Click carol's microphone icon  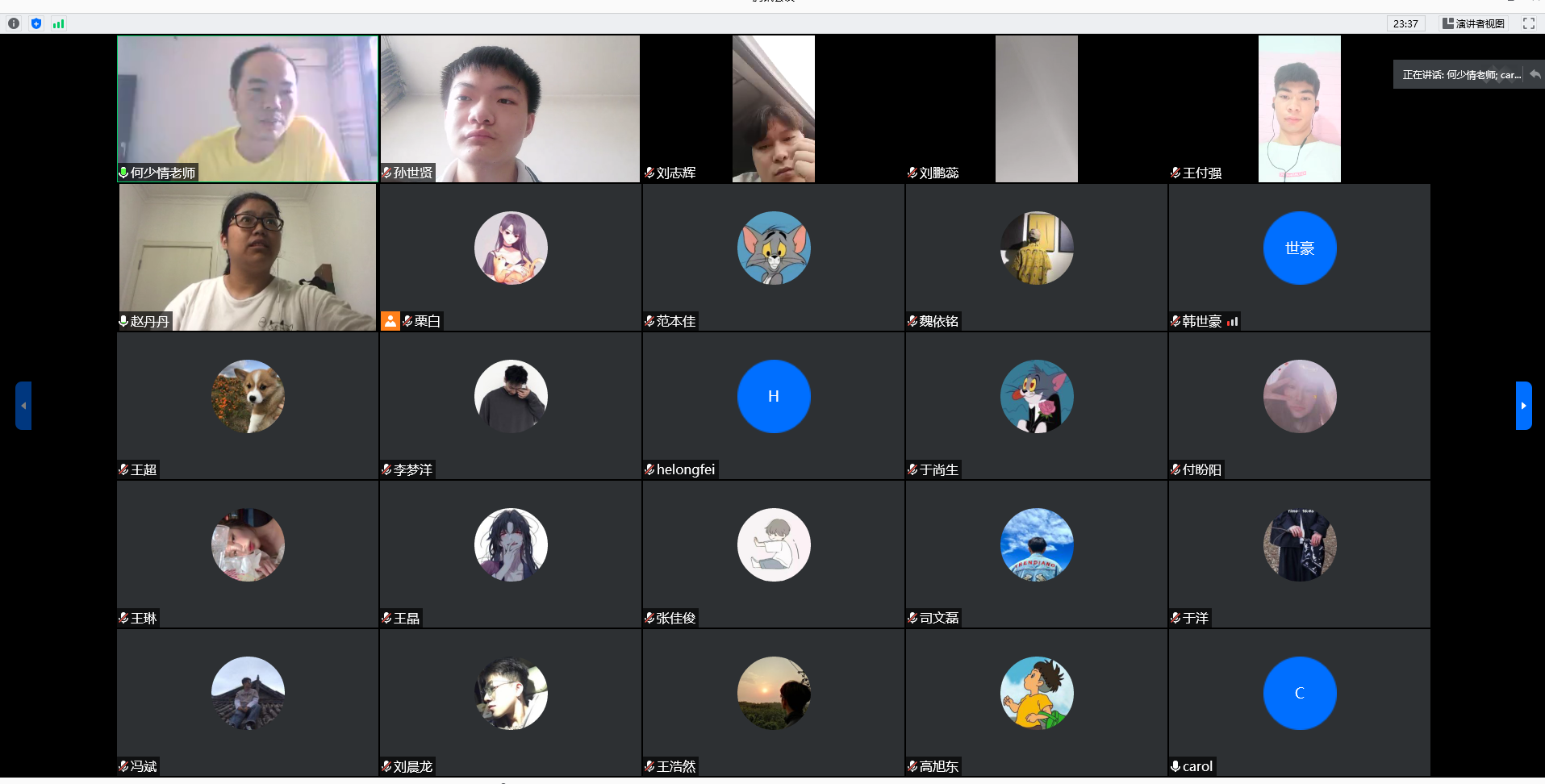(x=1175, y=766)
